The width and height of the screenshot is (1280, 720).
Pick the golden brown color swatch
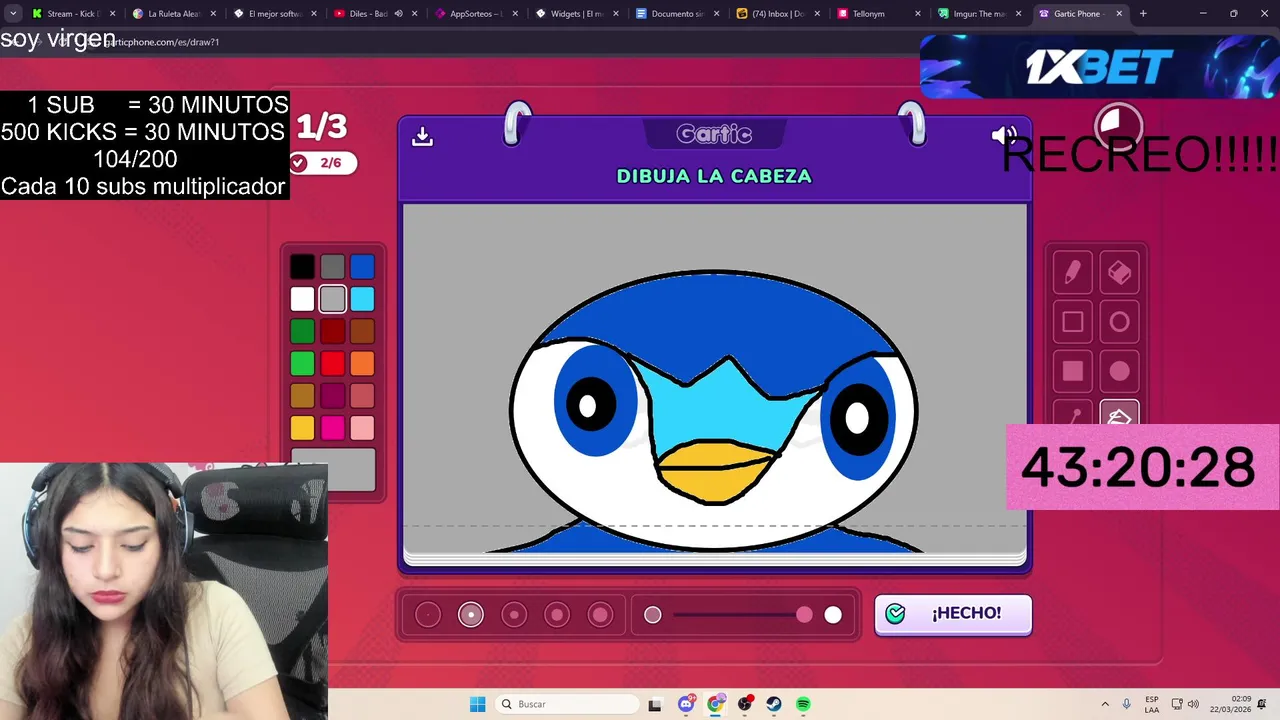point(302,396)
